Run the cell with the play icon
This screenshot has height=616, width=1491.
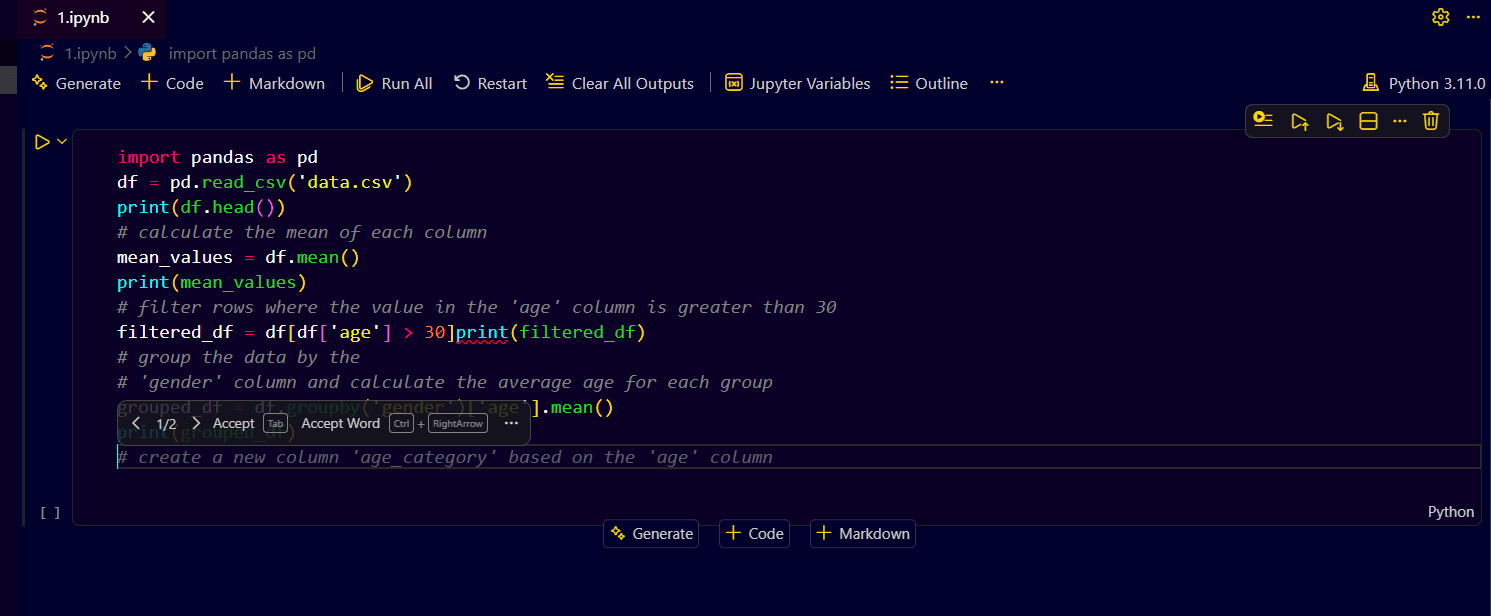42,142
